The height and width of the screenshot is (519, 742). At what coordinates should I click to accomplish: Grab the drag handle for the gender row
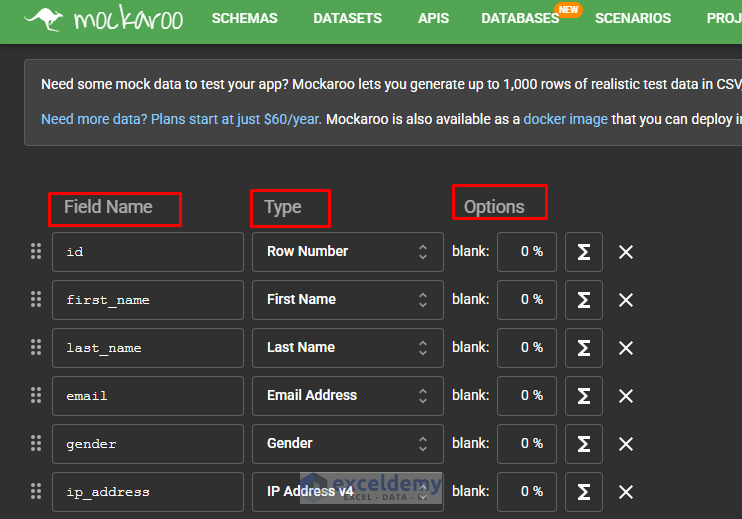[36, 443]
